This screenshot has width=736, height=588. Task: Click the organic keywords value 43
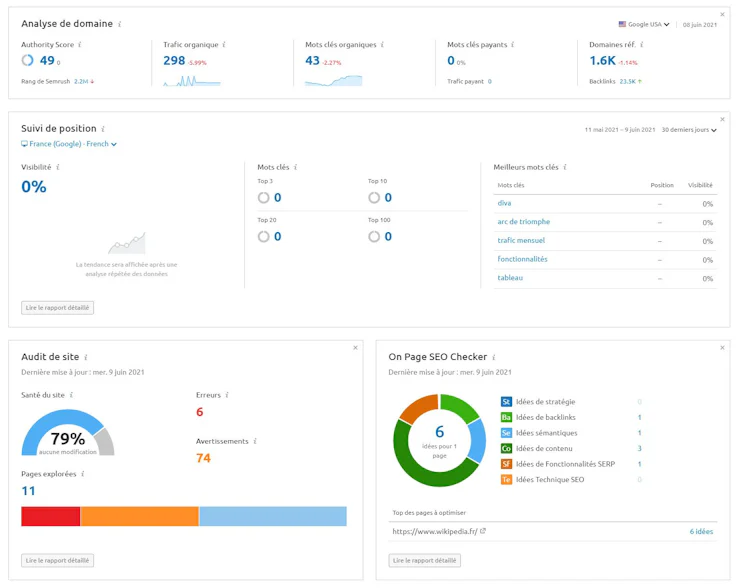(x=312, y=61)
